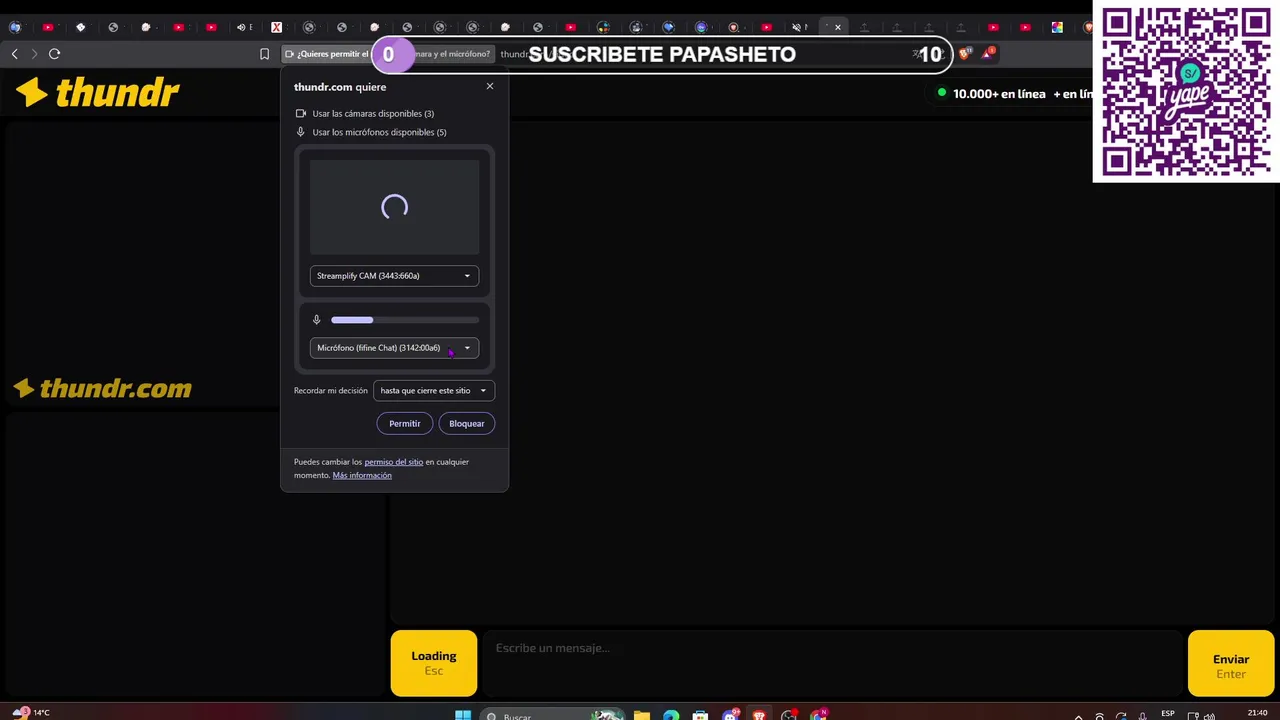Open the 'Más información' link
The height and width of the screenshot is (720, 1280).
point(362,475)
